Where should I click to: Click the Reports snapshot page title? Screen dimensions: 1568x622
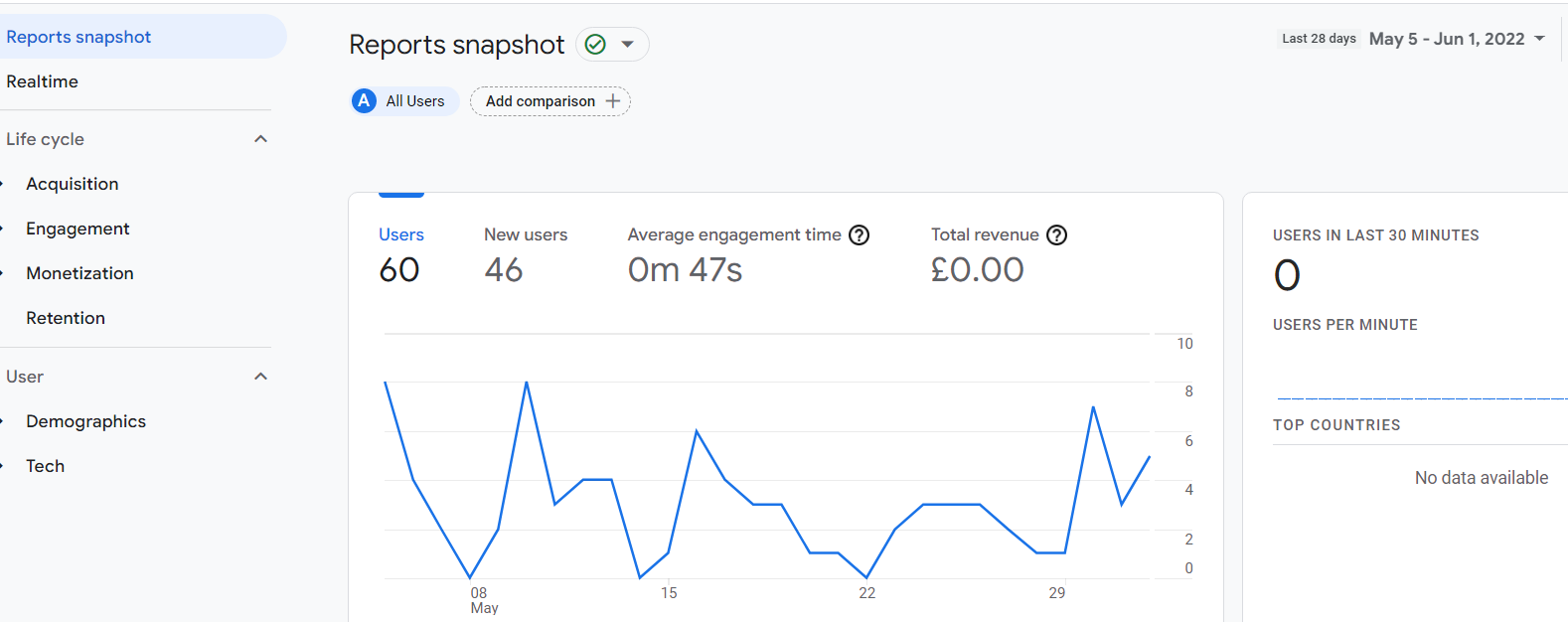tap(457, 45)
